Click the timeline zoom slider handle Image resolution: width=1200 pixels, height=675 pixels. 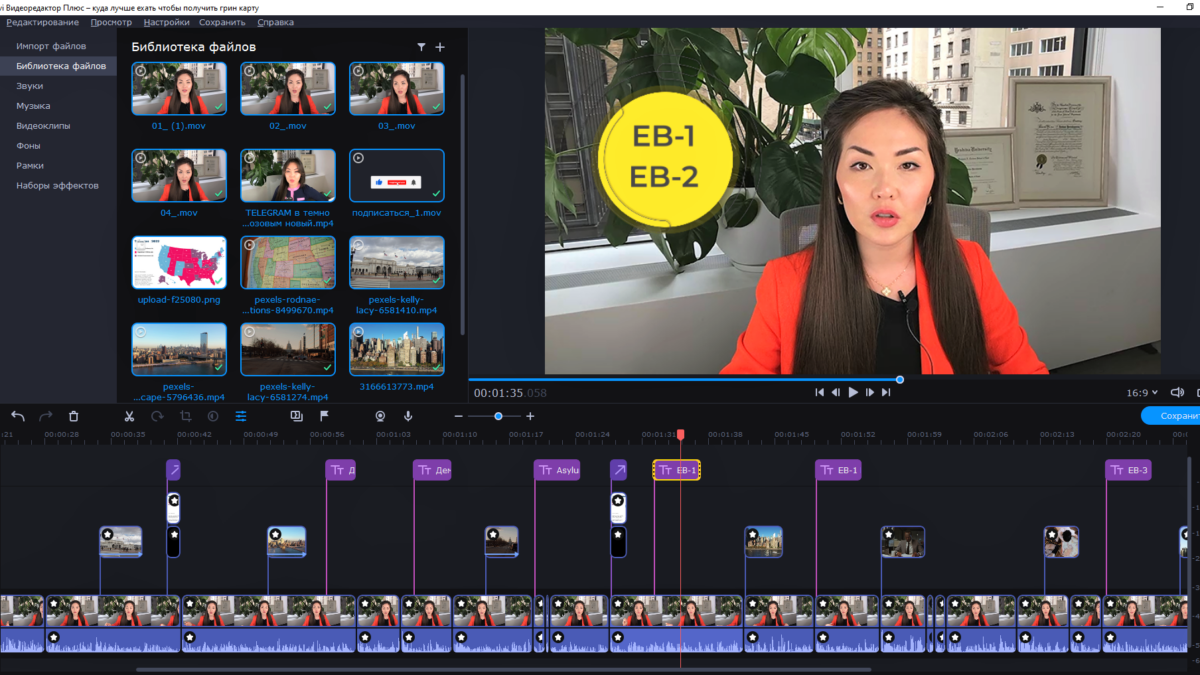click(498, 416)
